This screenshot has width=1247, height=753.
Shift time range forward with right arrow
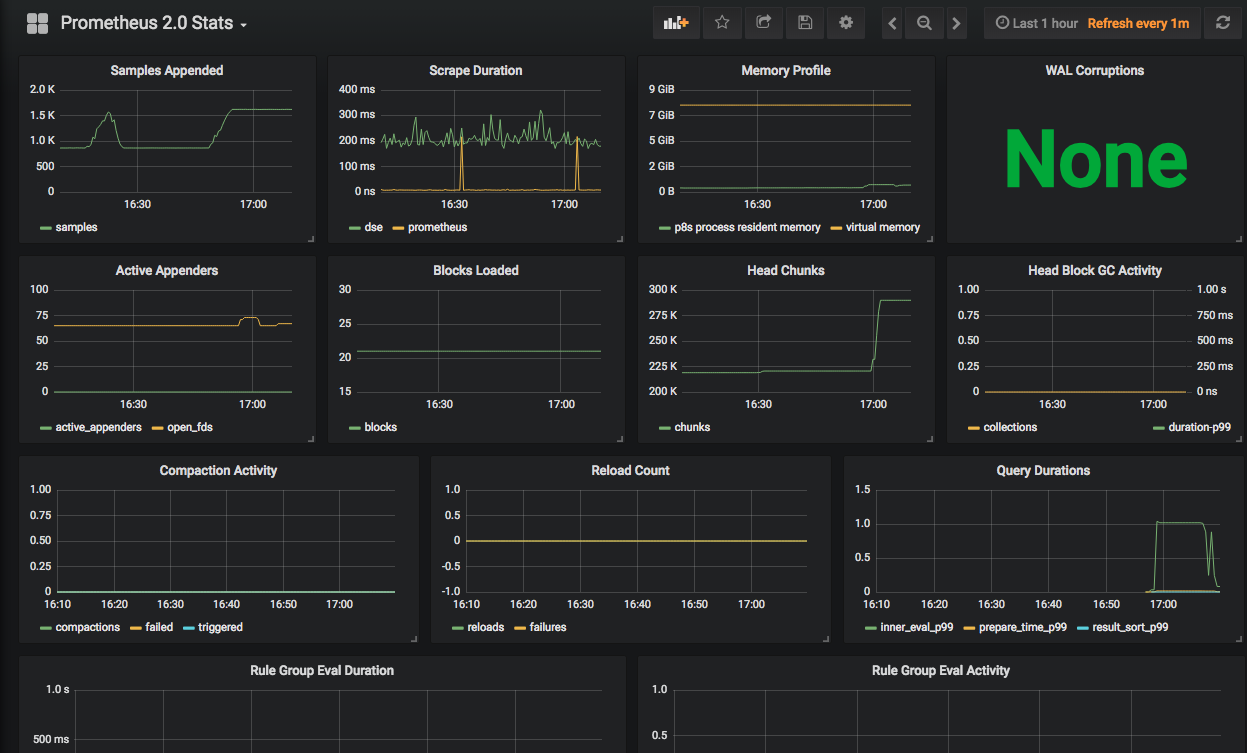pos(957,23)
